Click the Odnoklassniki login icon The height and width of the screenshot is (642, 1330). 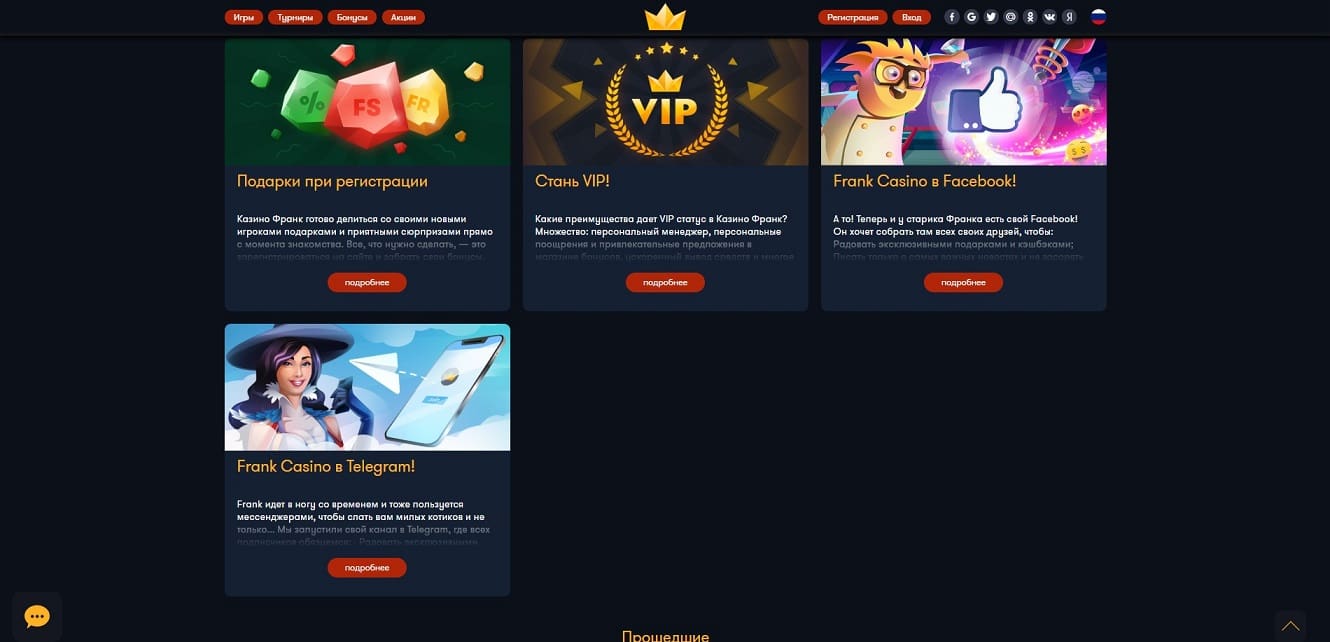point(1030,17)
